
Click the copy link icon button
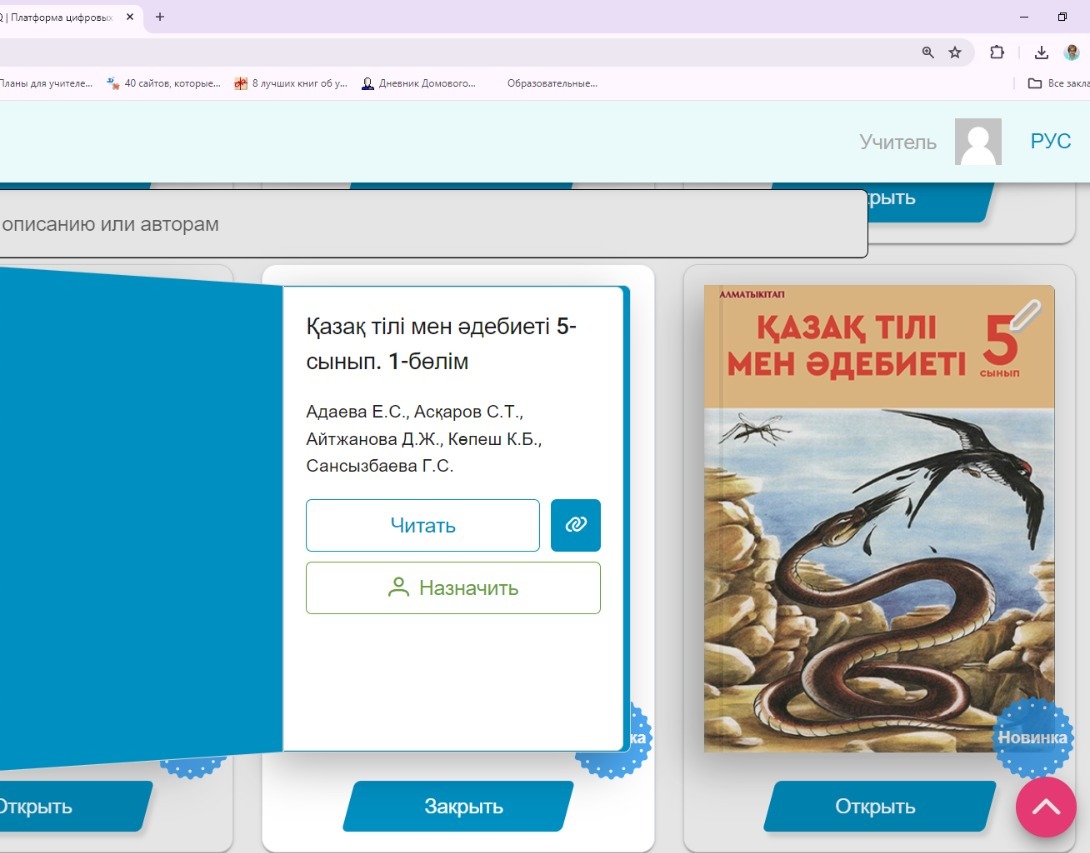click(576, 525)
